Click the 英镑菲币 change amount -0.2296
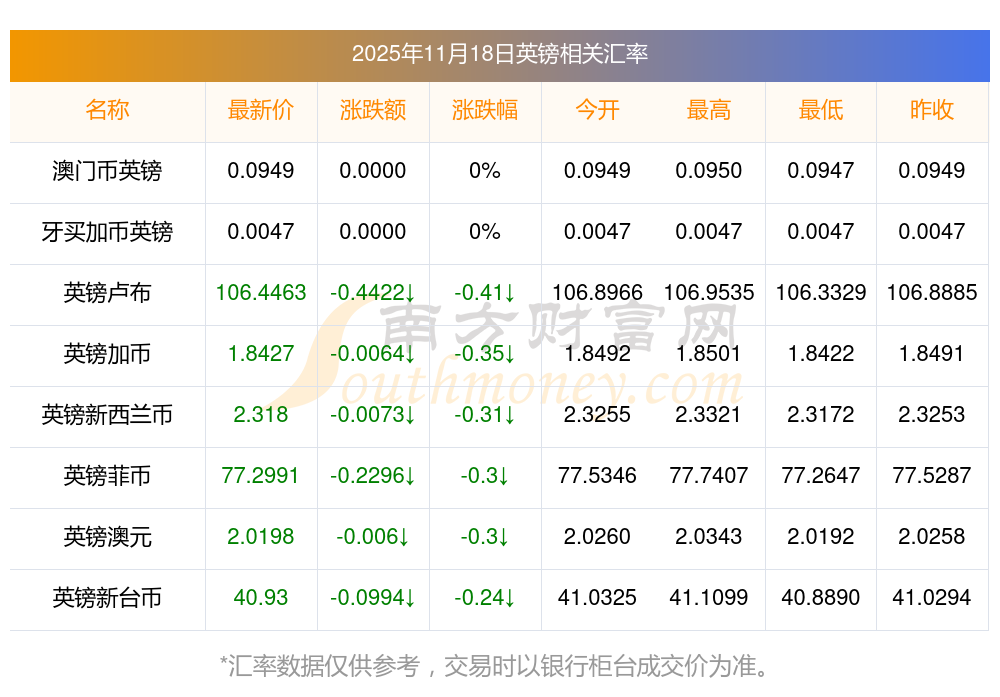Viewport: 1000px width, 697px height. pyautogui.click(x=373, y=476)
